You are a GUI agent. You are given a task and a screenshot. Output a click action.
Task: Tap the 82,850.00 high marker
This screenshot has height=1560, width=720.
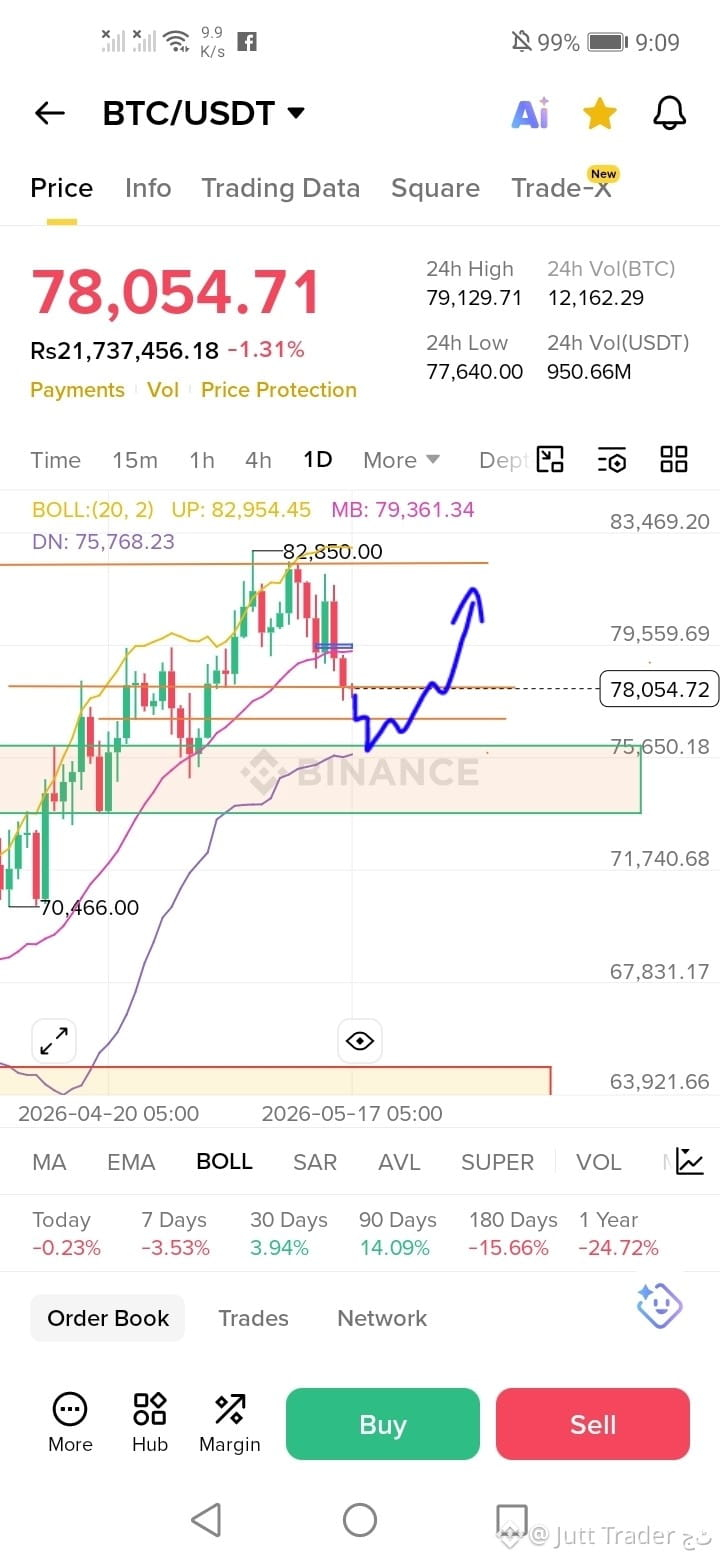(332, 552)
